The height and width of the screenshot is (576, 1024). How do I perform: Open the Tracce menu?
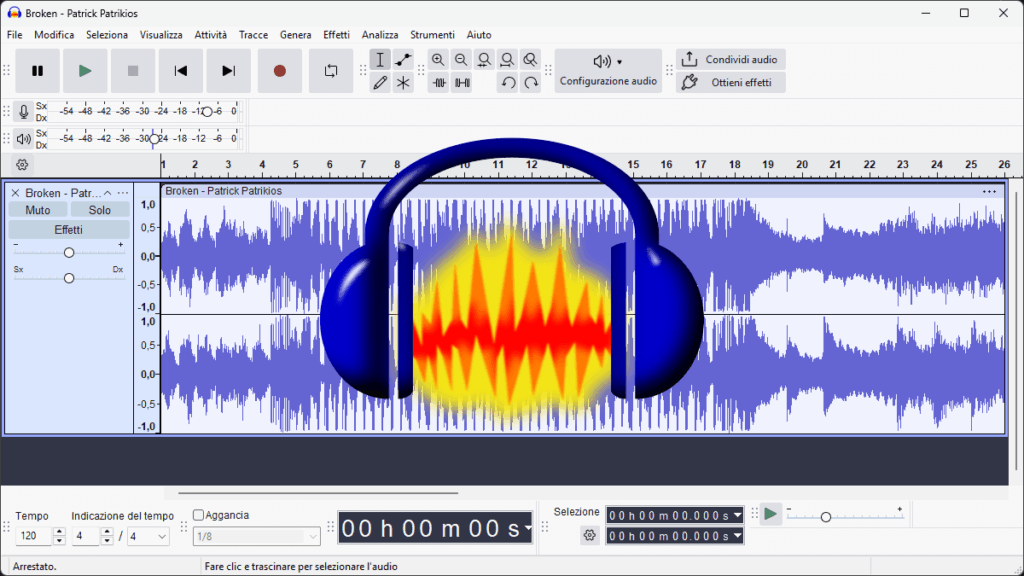pyautogui.click(x=253, y=35)
